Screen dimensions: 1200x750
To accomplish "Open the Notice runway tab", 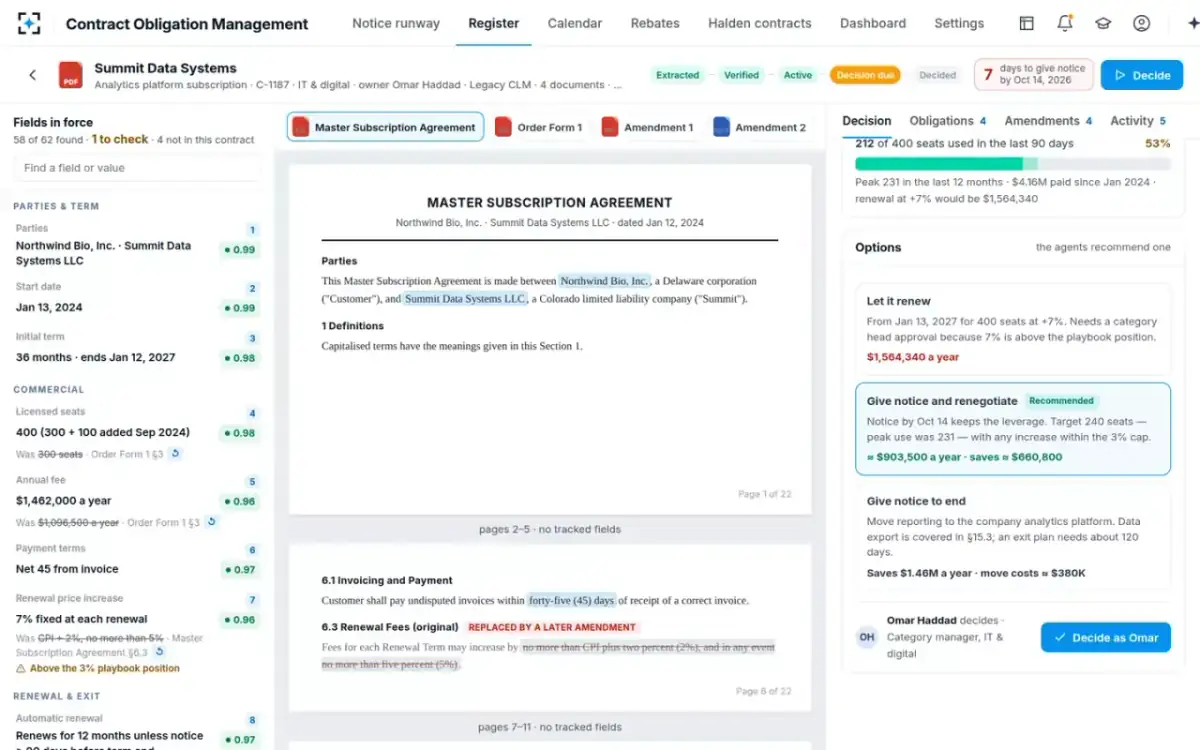I will (x=396, y=23).
